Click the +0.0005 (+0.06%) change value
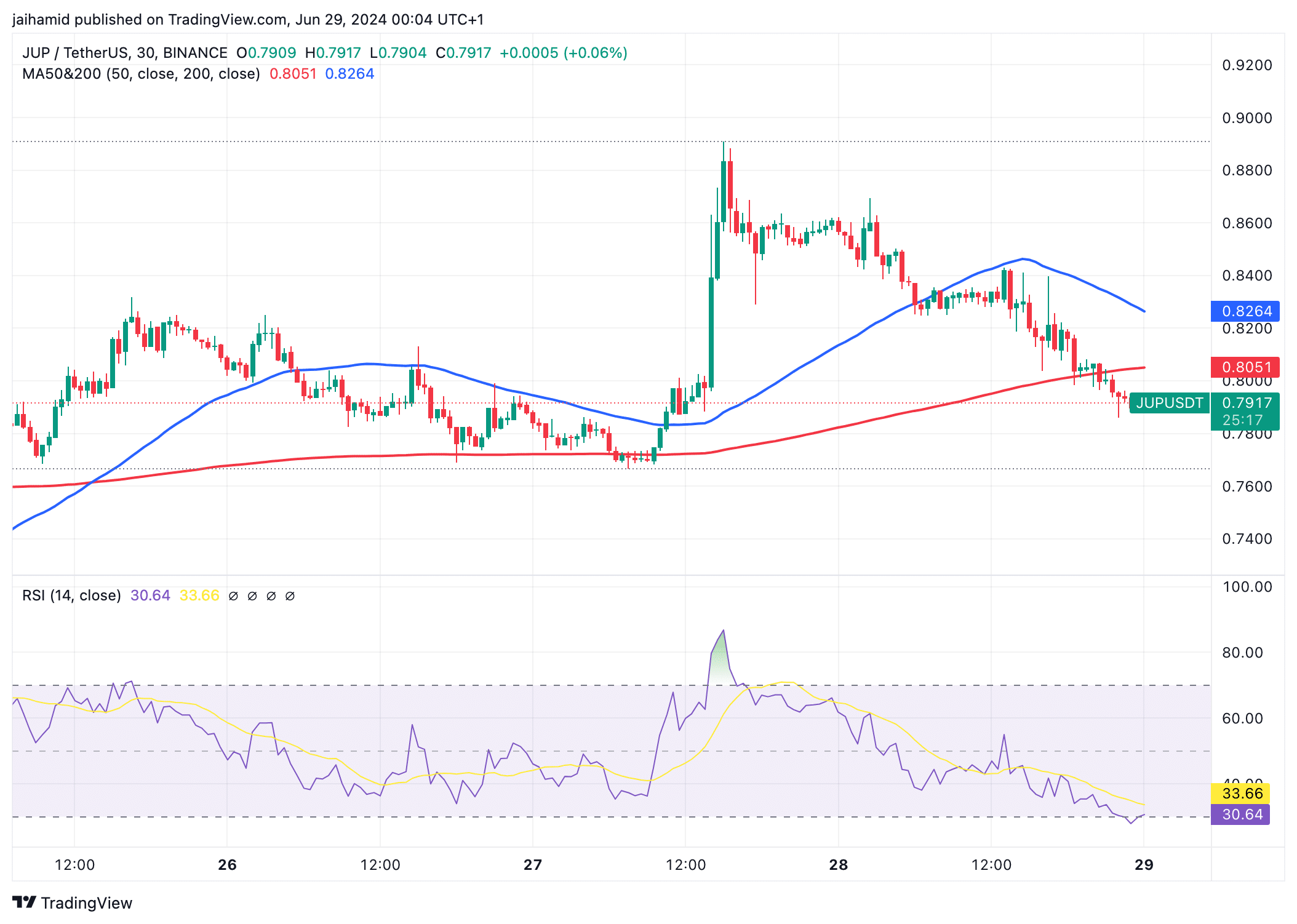 coord(564,53)
